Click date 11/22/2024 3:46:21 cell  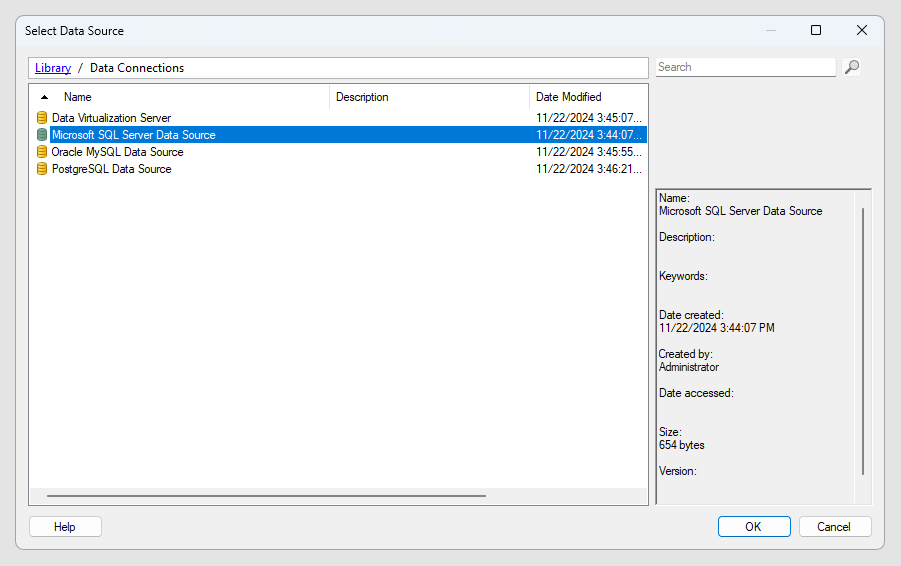click(588, 169)
